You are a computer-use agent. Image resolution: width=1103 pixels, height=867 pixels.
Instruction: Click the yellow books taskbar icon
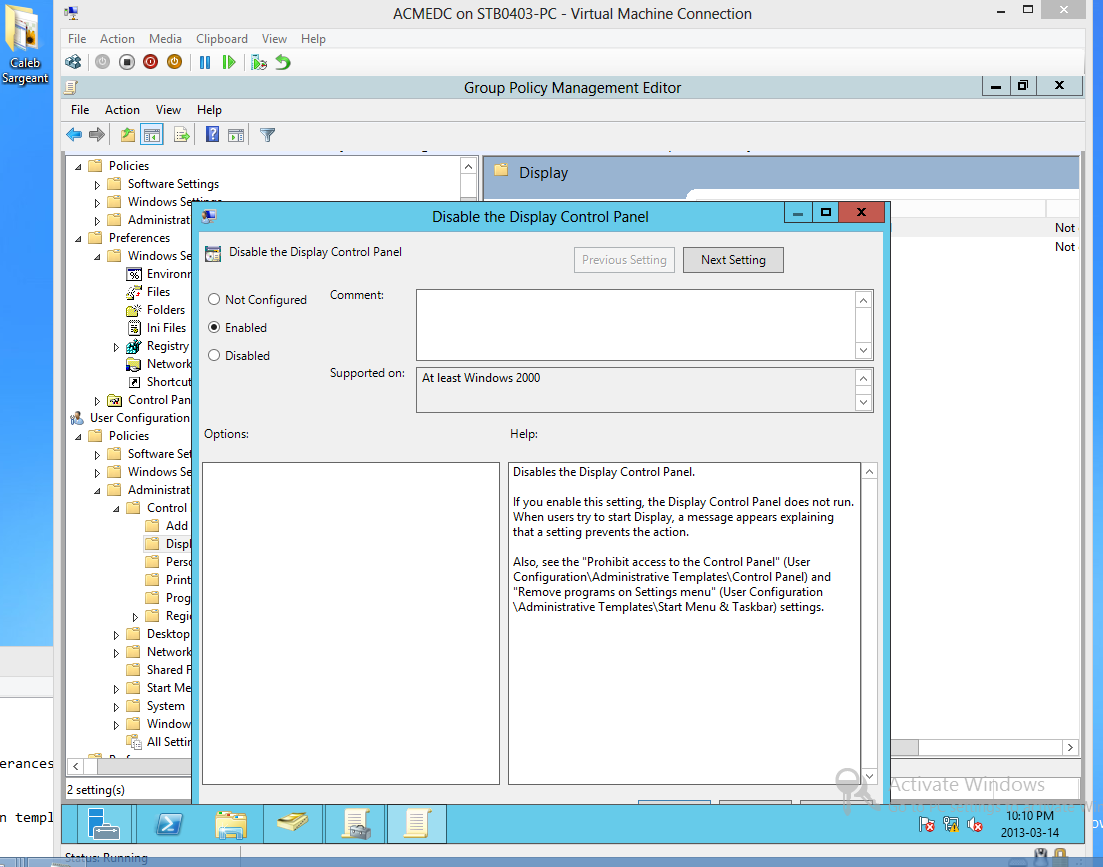293,824
